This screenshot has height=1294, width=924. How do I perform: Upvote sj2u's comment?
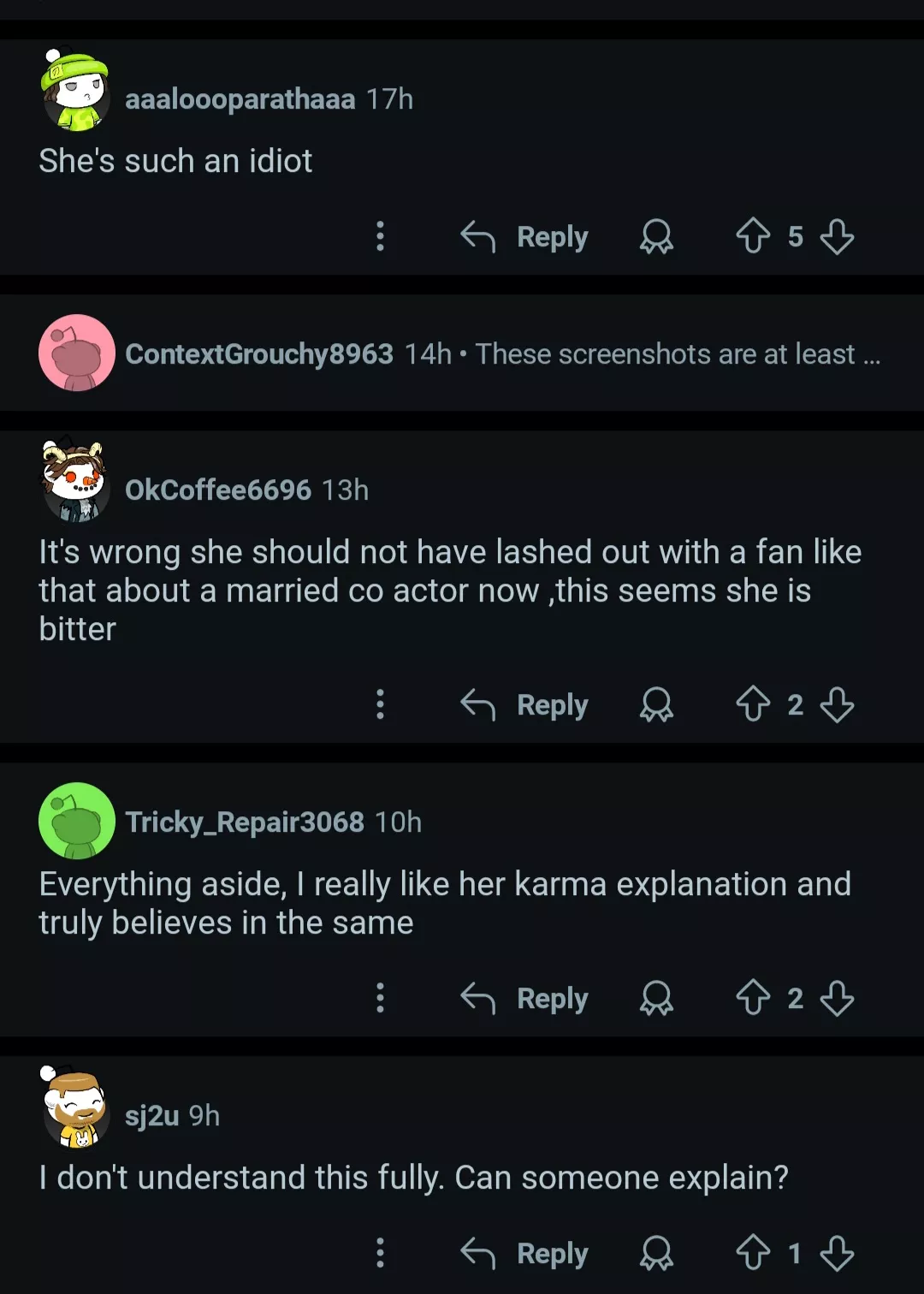pos(753,1254)
